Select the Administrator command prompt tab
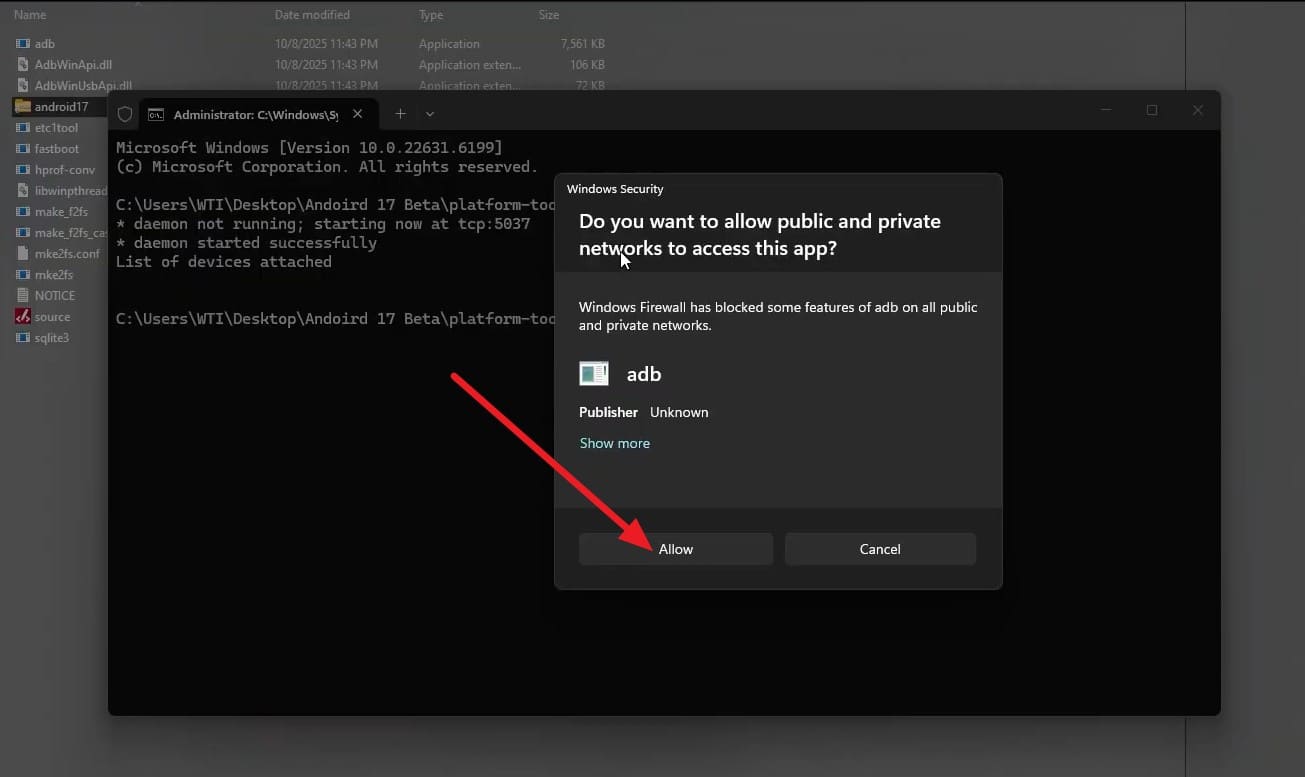 (258, 114)
